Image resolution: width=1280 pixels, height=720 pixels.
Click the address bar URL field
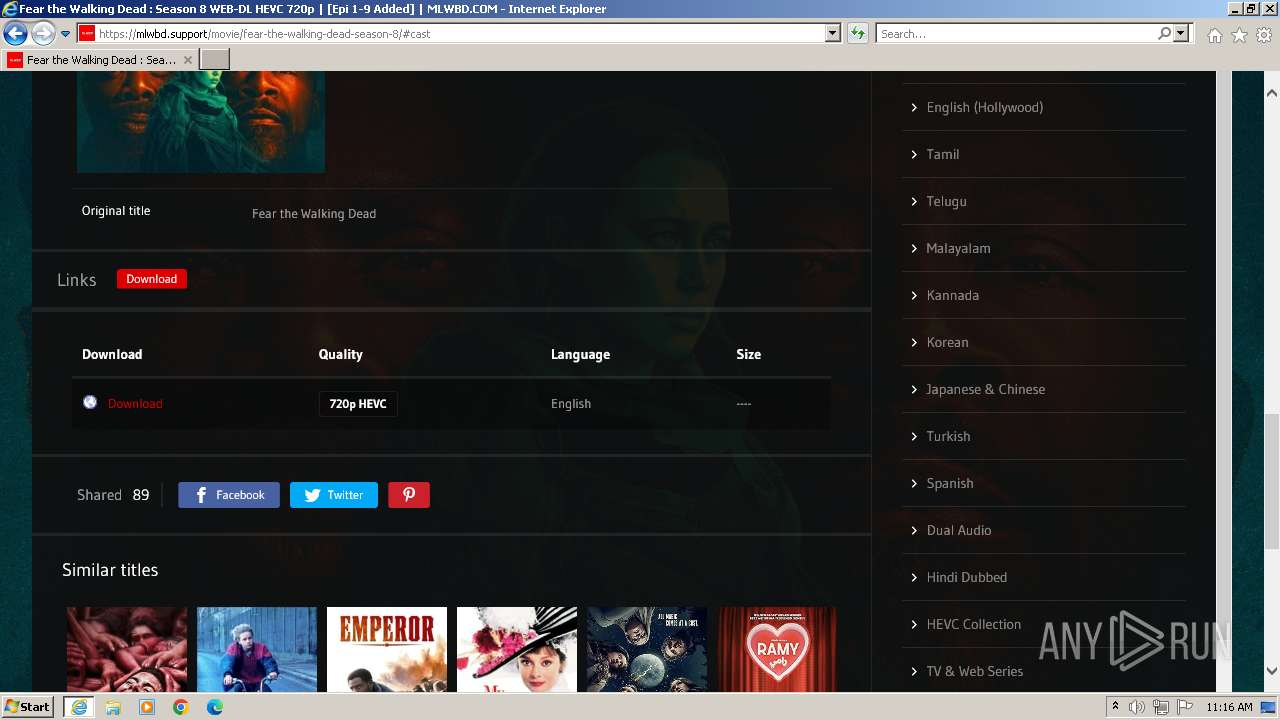(x=450, y=34)
